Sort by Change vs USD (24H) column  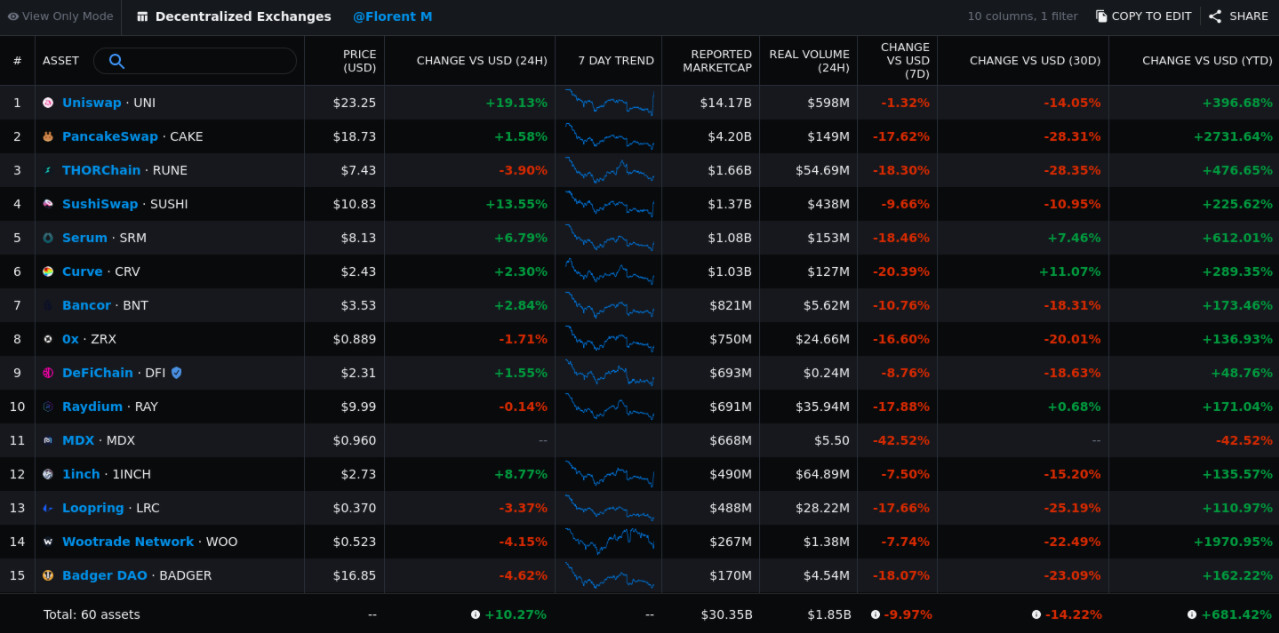click(481, 61)
